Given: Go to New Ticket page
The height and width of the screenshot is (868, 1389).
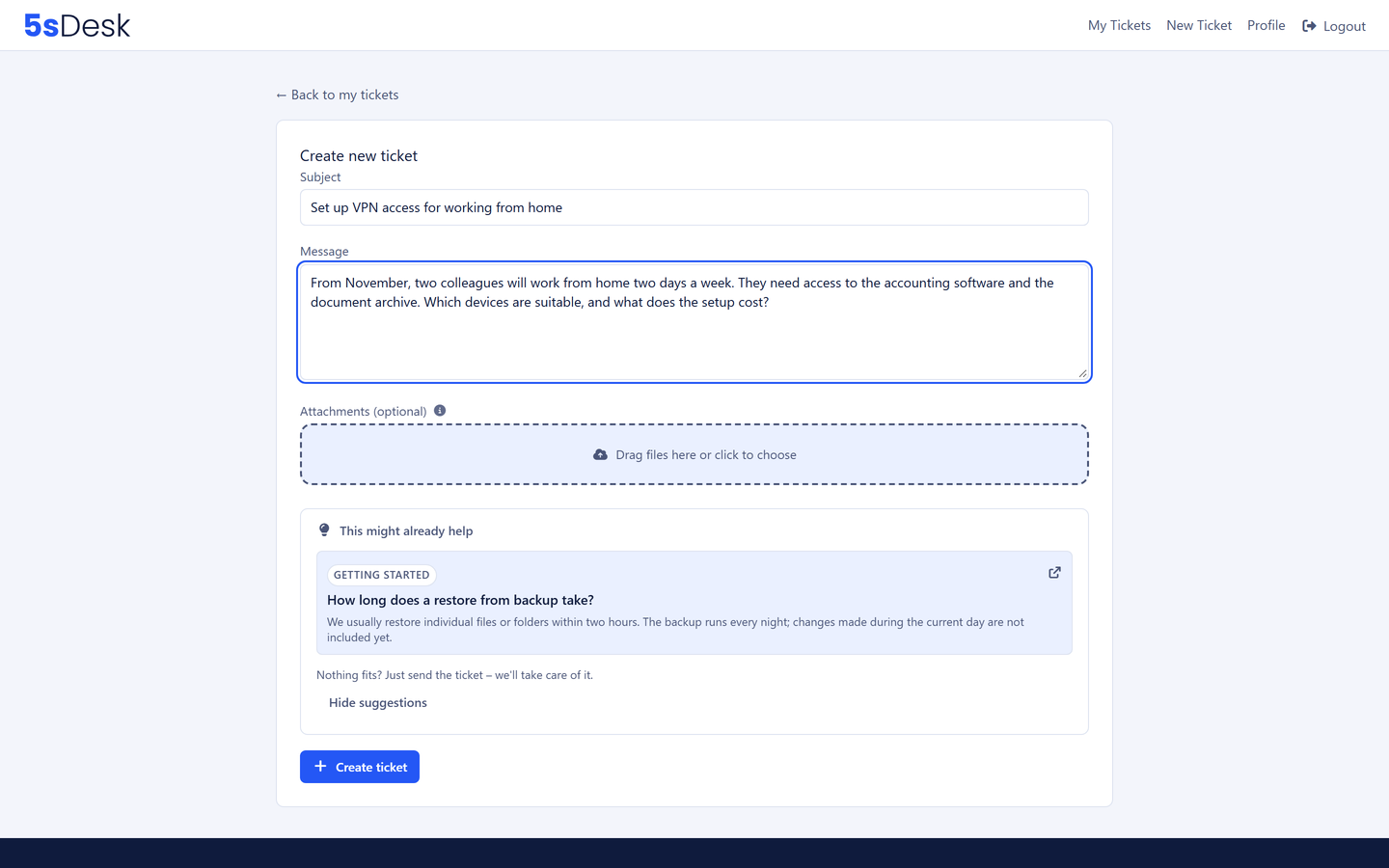Looking at the screenshot, I should tap(1199, 25).
